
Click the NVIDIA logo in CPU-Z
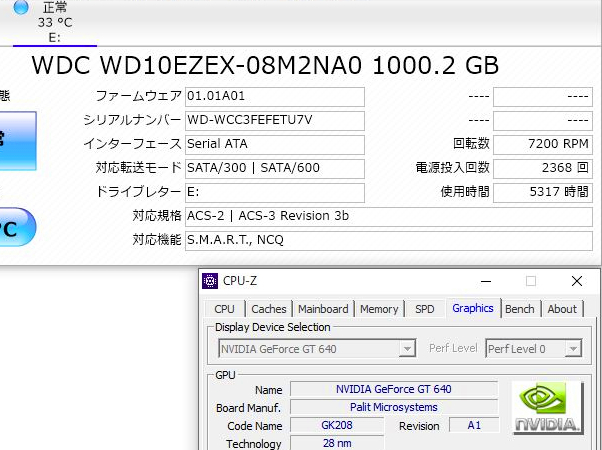[x=548, y=408]
